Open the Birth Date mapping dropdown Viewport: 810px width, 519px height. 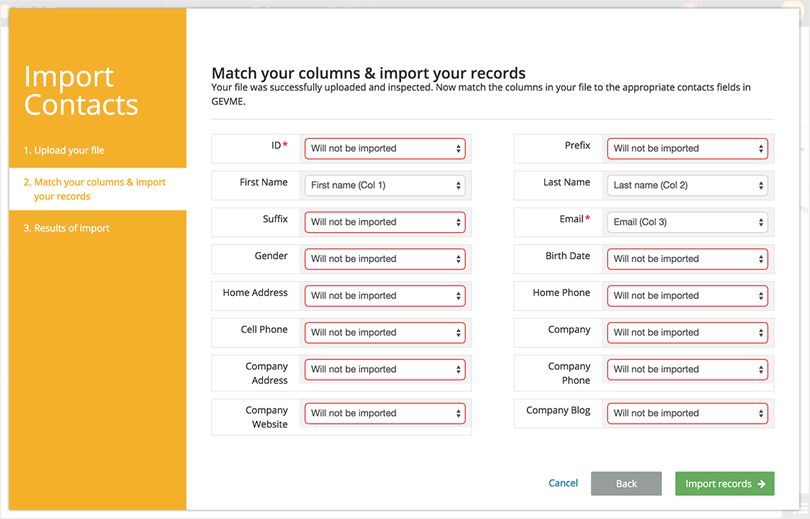(687, 259)
